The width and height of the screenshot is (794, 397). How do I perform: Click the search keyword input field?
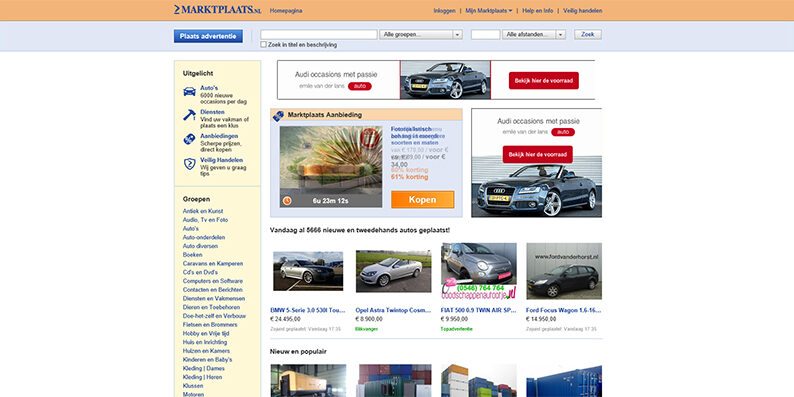319,34
